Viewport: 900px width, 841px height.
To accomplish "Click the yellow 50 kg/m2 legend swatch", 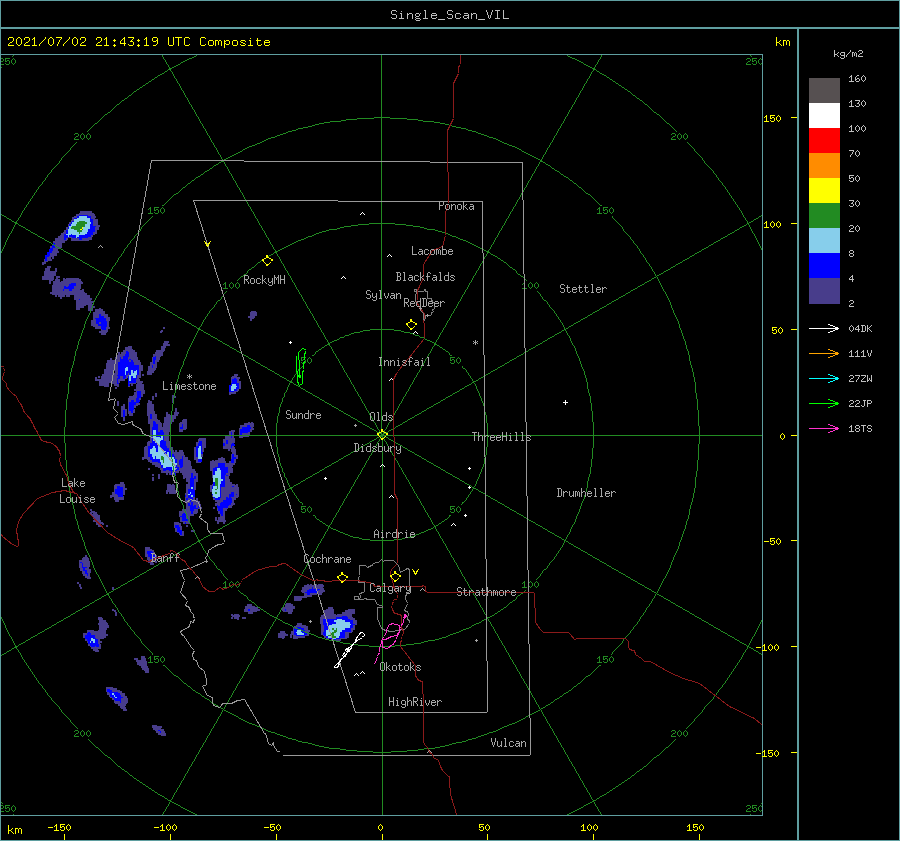I will pos(824,191).
